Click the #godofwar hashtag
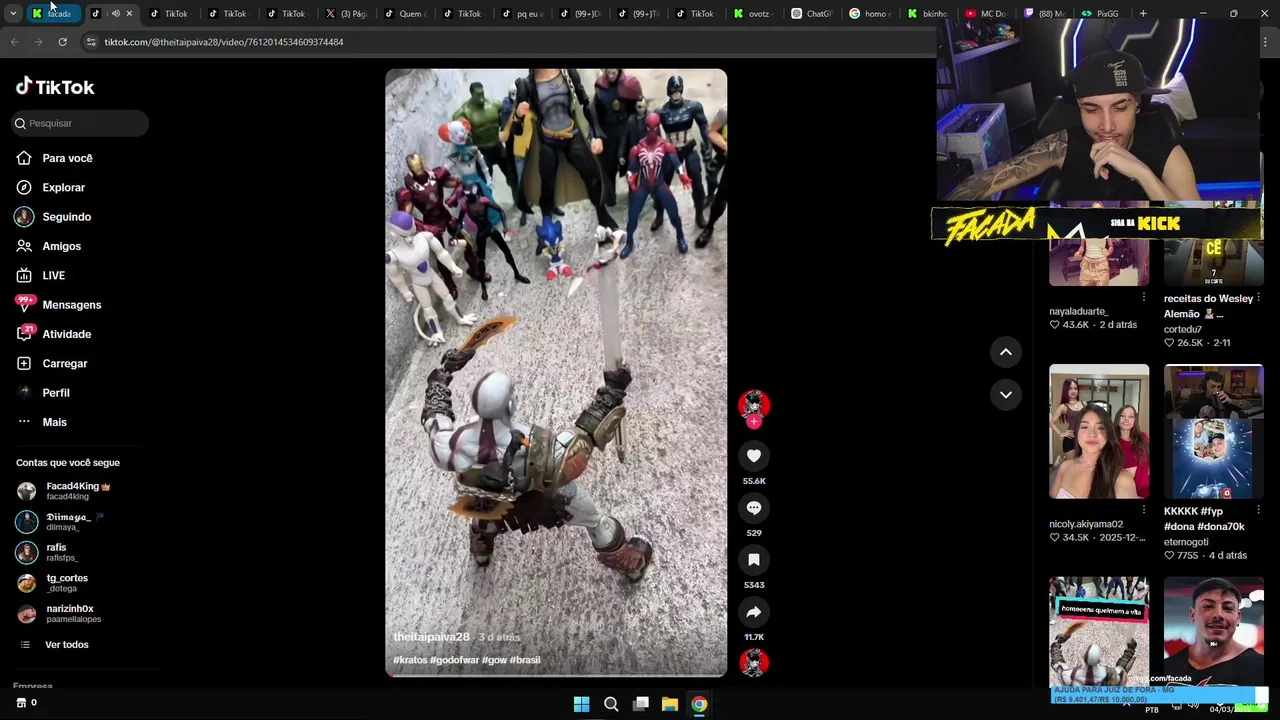 [x=454, y=660]
